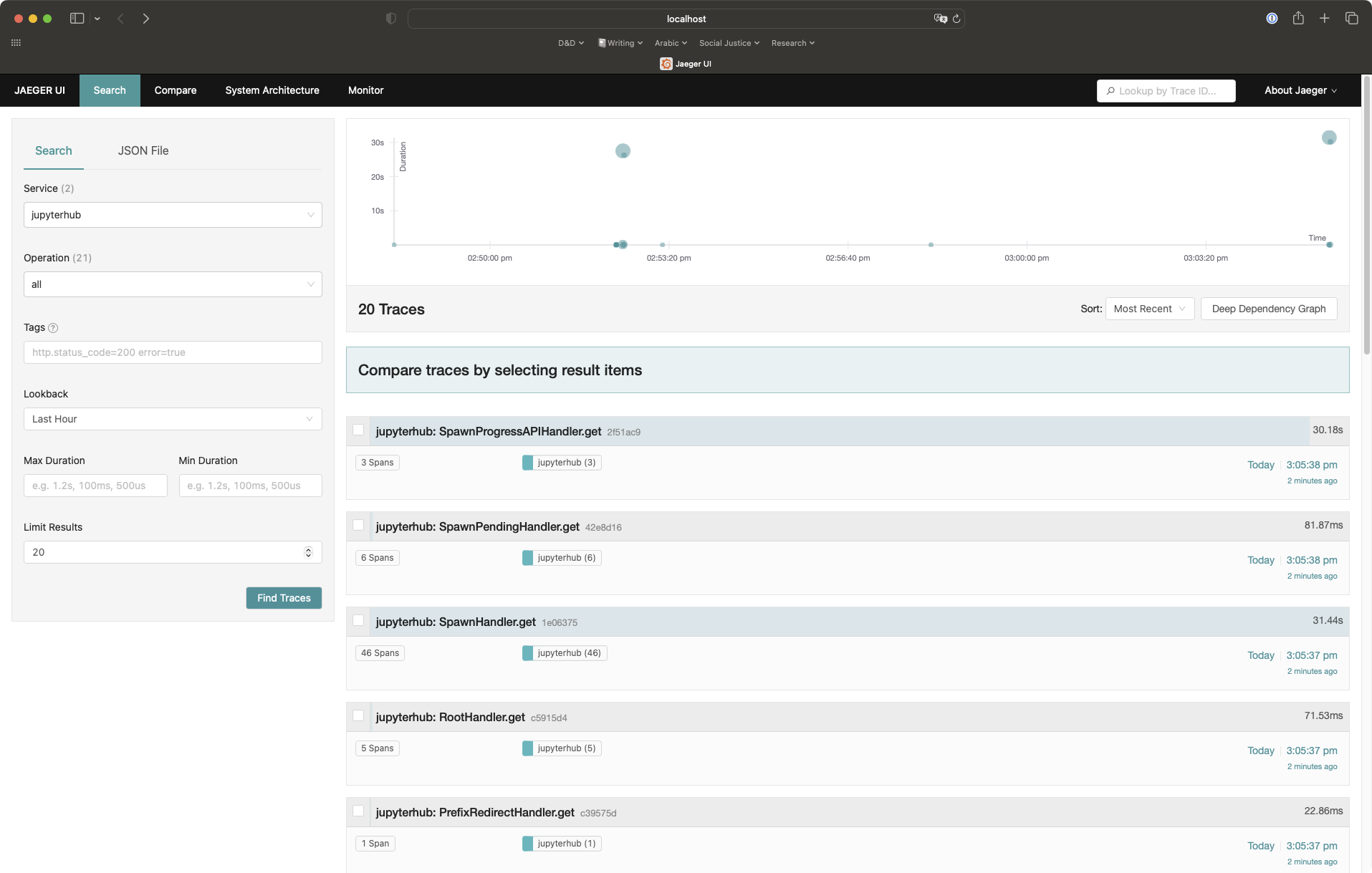Expand the Safari sidebar options chevron
Viewport: 1372px width, 873px height.
[x=97, y=19]
